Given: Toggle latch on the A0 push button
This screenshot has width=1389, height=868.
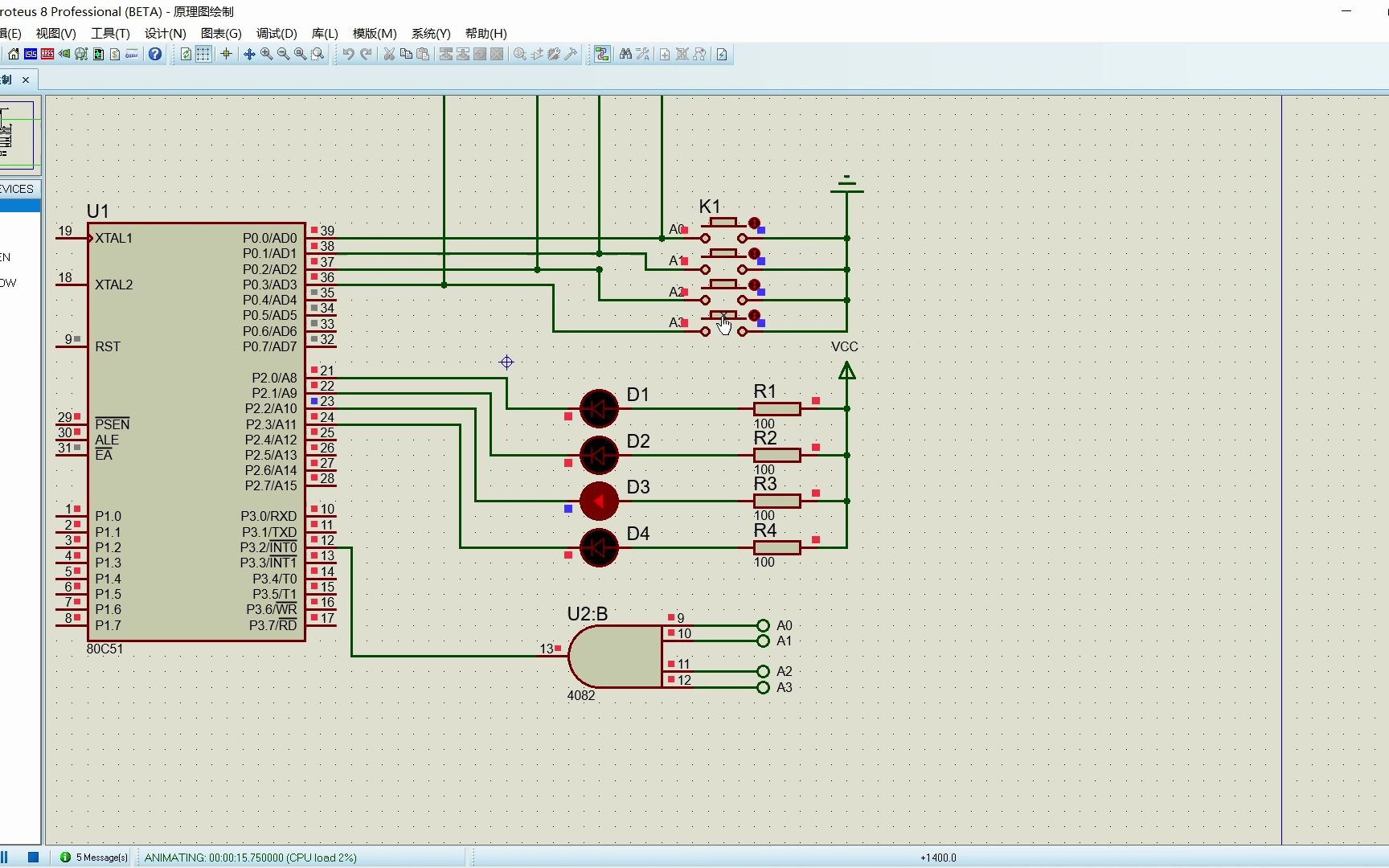Looking at the screenshot, I should [754, 223].
